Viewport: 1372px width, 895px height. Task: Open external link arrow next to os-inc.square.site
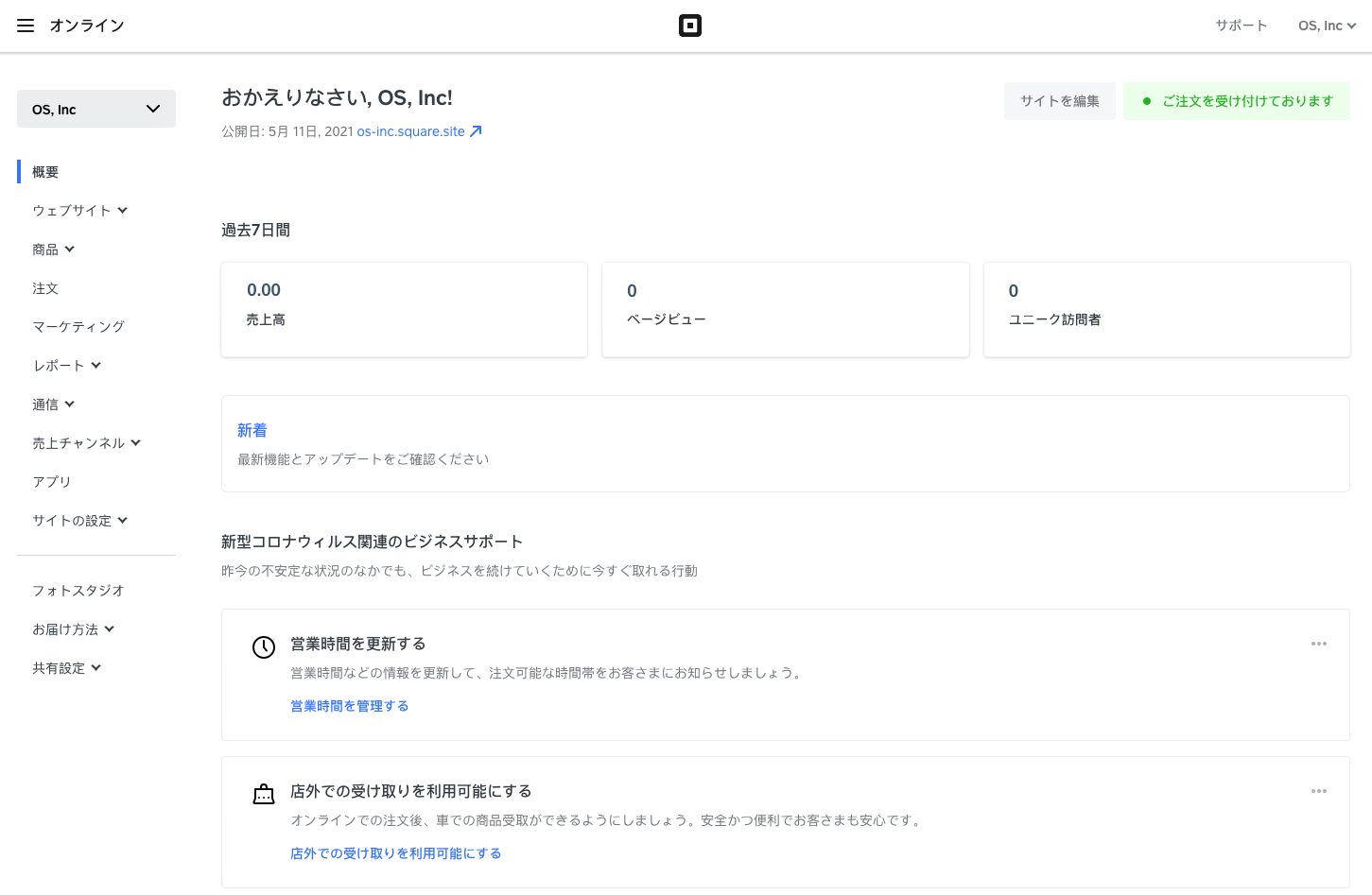[x=476, y=131]
